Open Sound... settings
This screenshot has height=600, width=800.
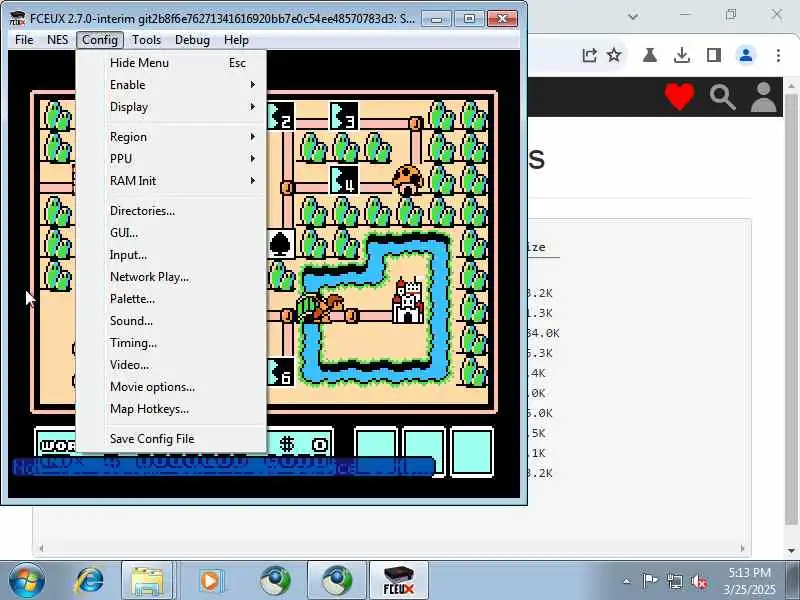[171, 320]
